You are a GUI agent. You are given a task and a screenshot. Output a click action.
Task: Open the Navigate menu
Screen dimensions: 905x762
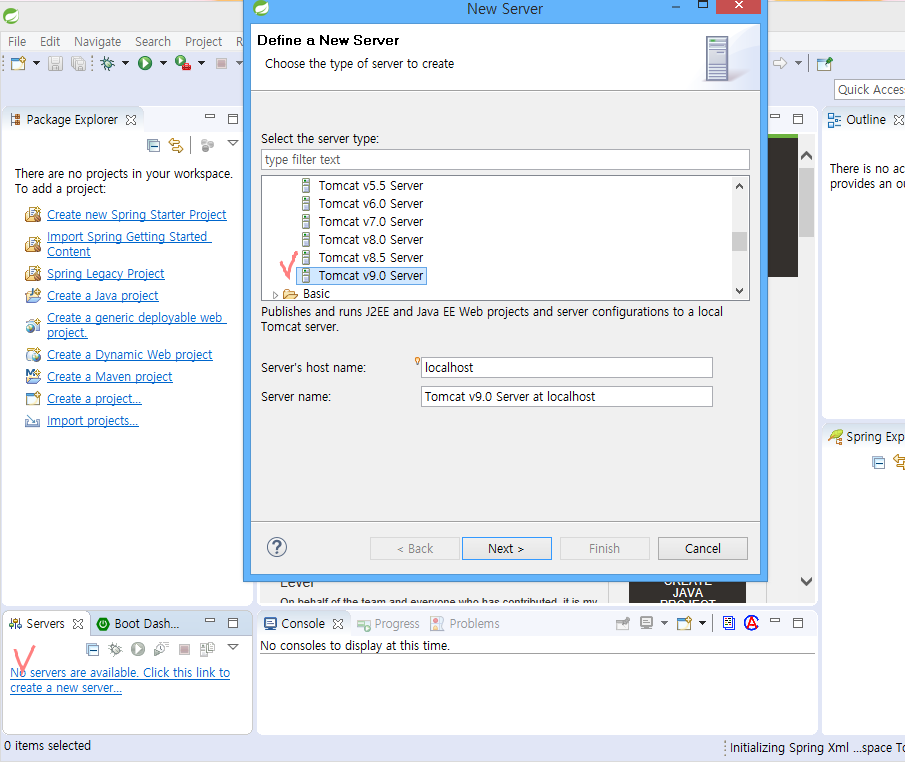click(x=98, y=42)
